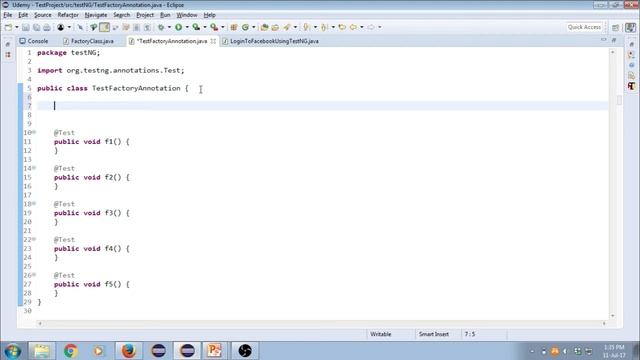Image resolution: width=640 pixels, height=360 pixels.
Task: Click the Search flashlight toolbar icon
Action: (x=287, y=27)
